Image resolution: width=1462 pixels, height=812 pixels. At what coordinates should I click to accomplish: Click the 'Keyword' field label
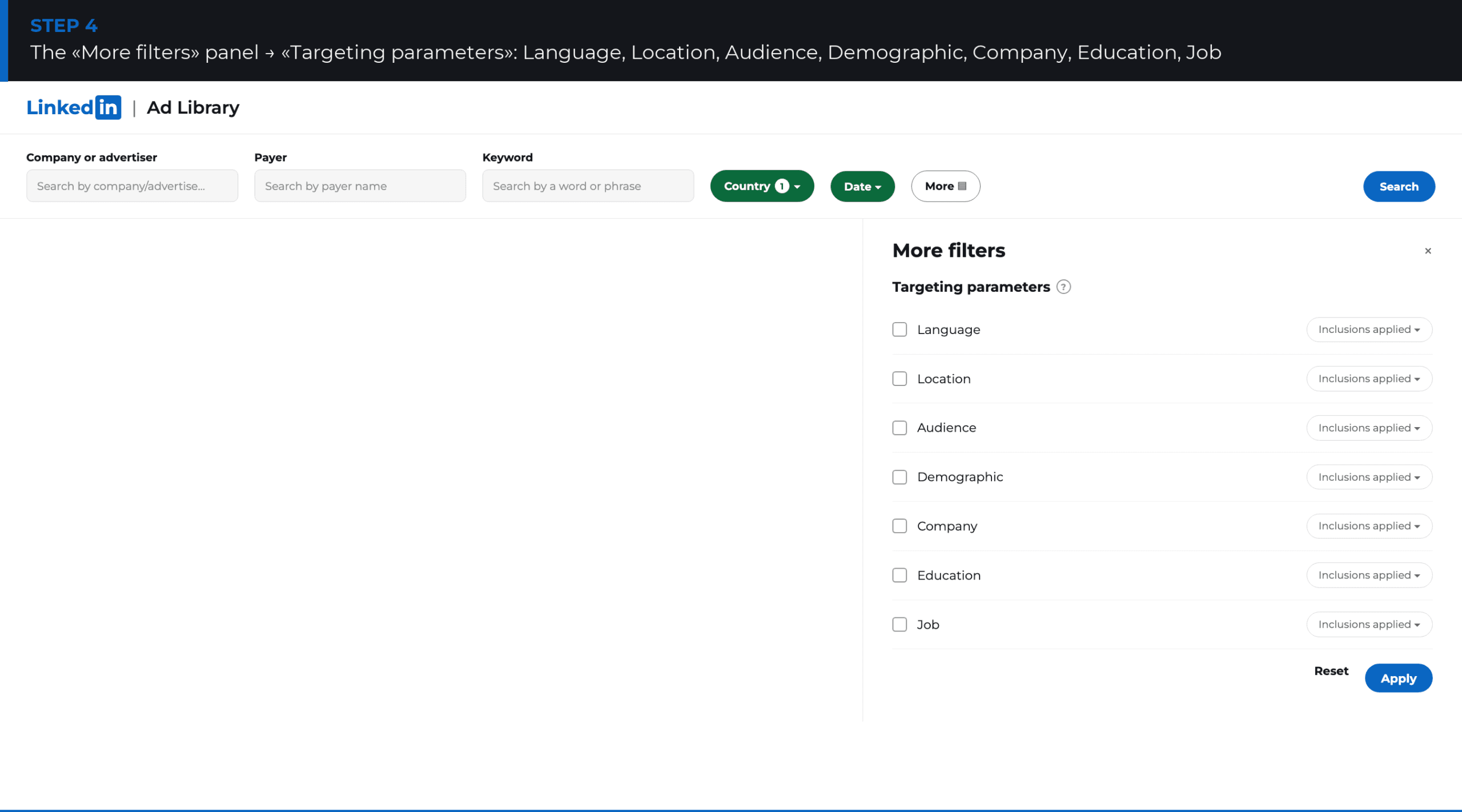(507, 157)
